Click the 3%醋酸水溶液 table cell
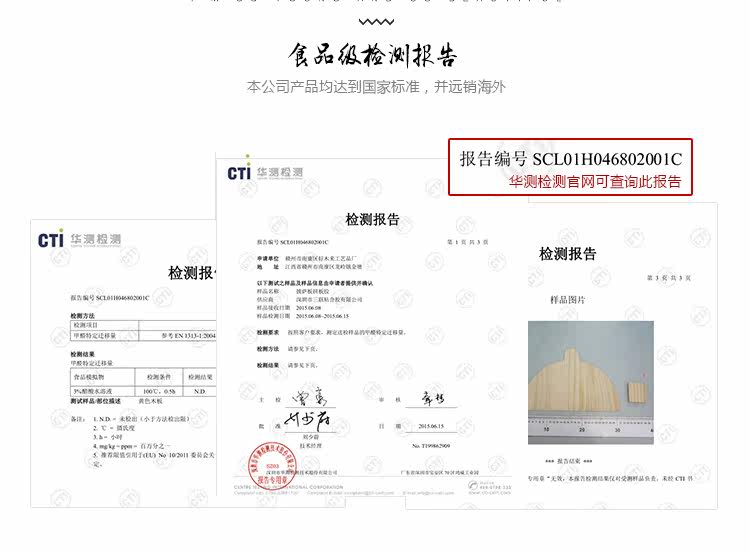Viewport: 750px width, 552px height. pos(102,391)
